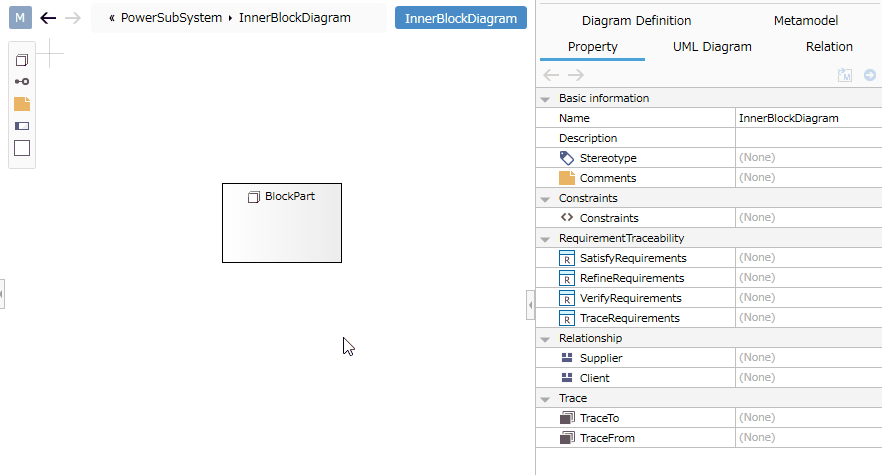This screenshot has width=882, height=475.
Task: Click the model reference icon in property toolbar
Action: [x=845, y=75]
